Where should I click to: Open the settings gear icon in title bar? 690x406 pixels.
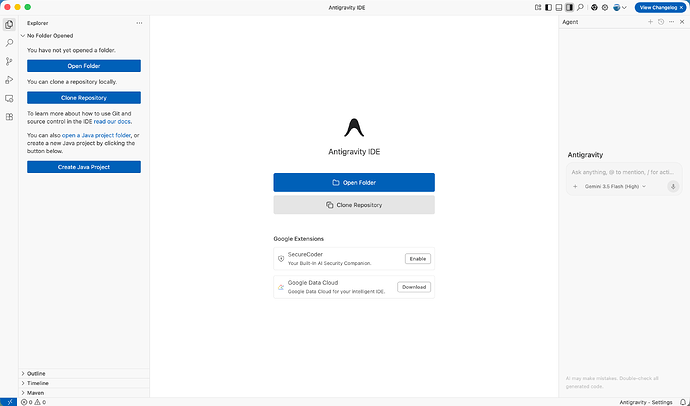point(605,7)
